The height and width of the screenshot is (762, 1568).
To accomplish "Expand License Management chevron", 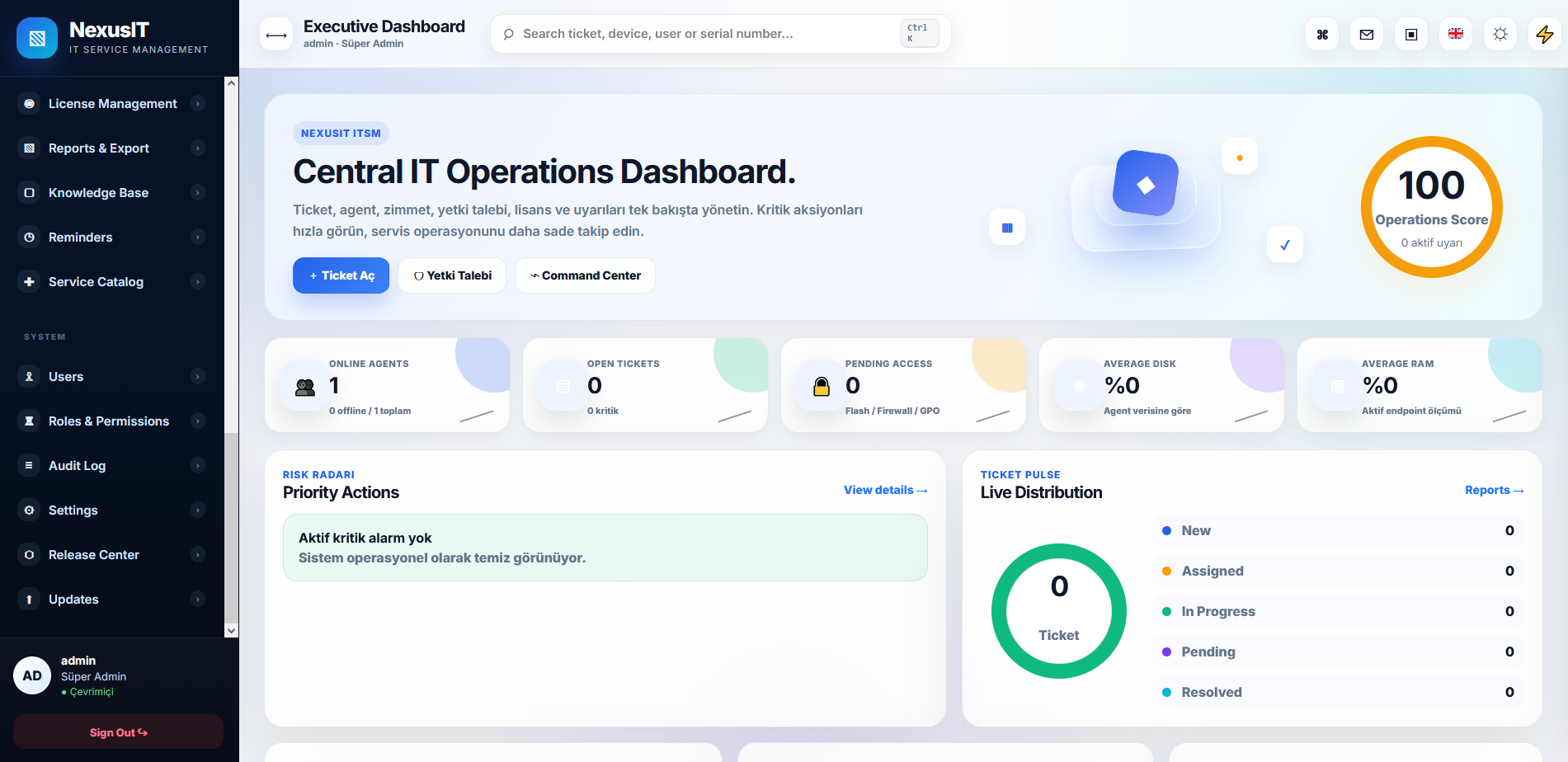I will (198, 104).
